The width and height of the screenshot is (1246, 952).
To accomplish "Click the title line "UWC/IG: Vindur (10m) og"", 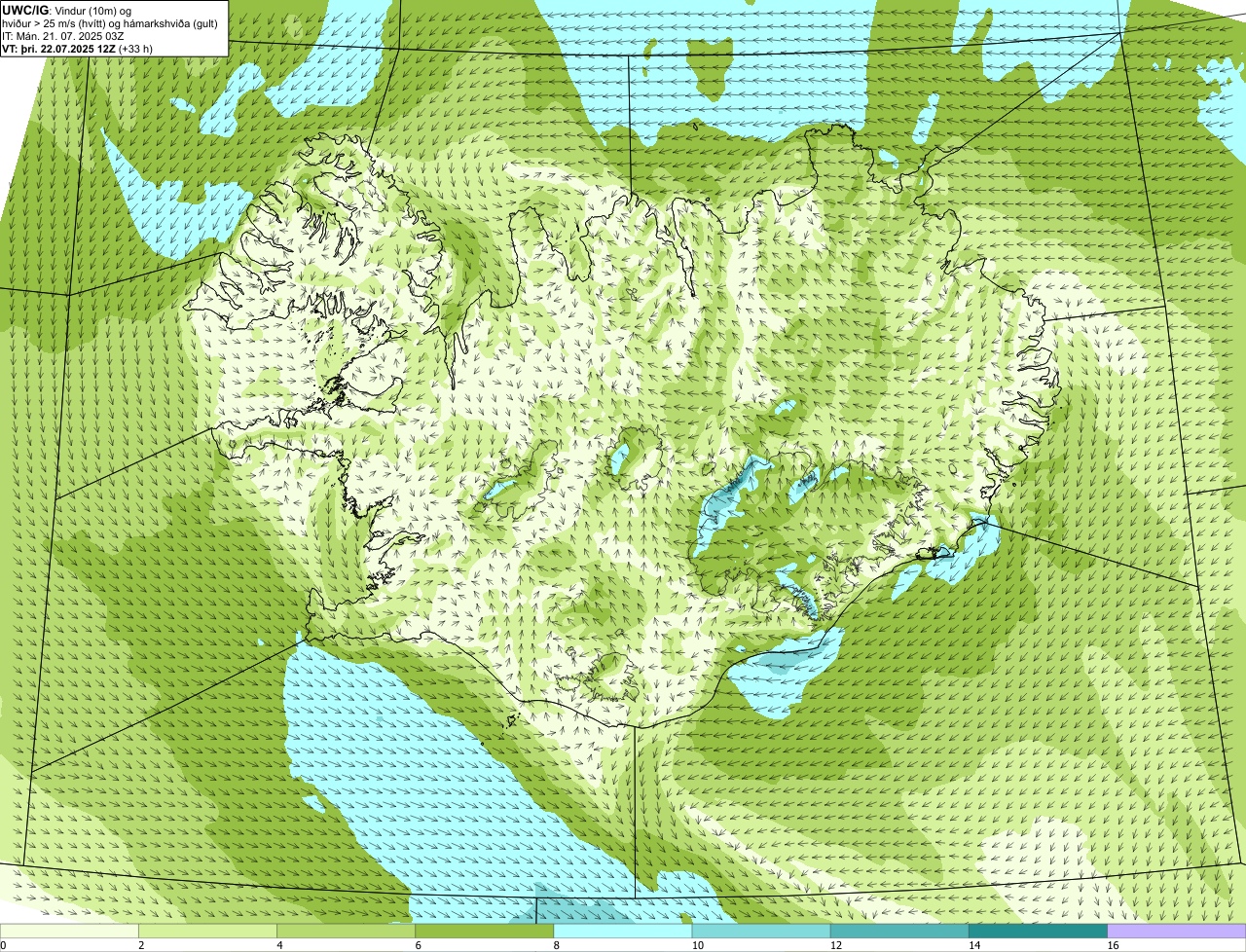I will click(x=66, y=10).
